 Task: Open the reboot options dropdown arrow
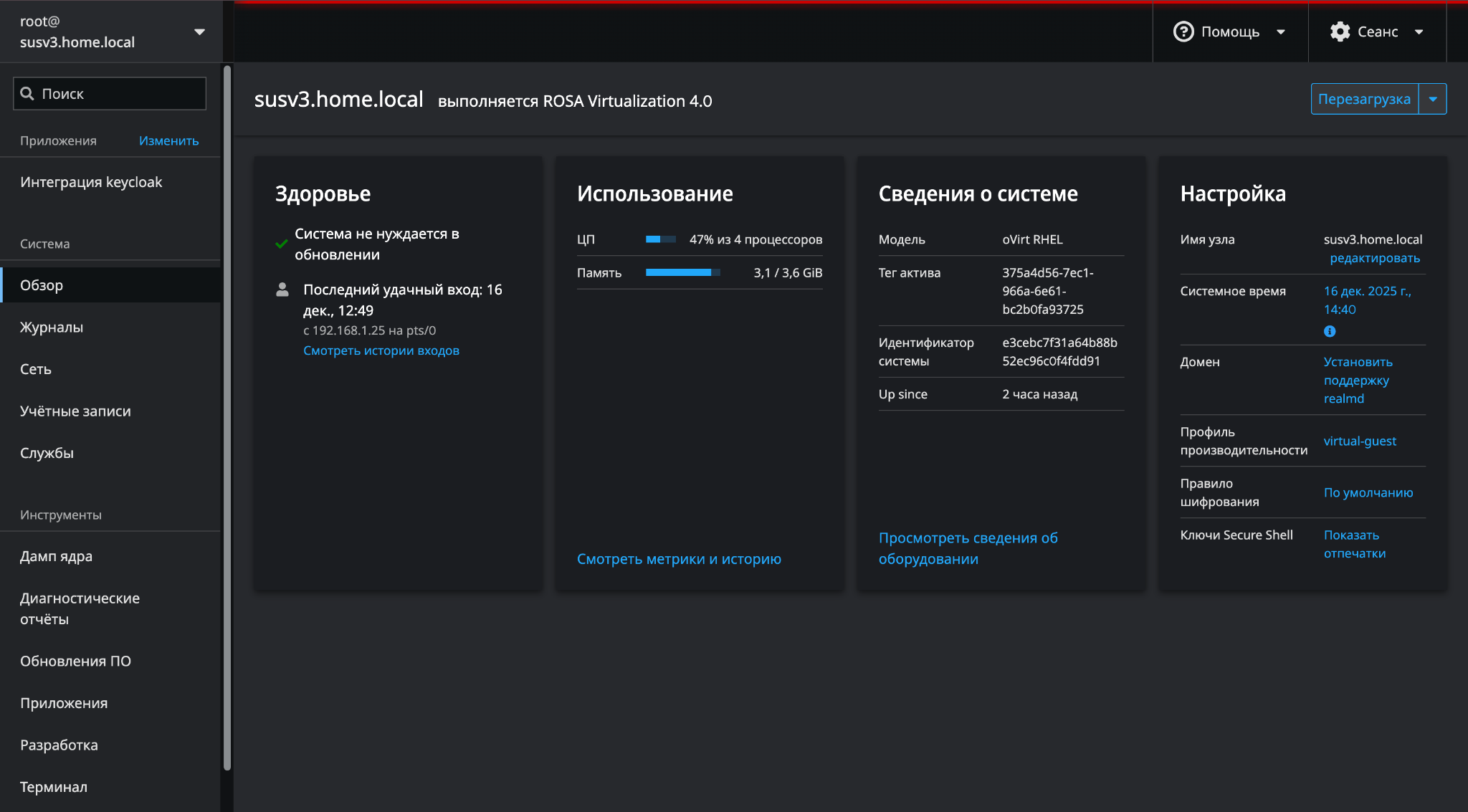point(1433,99)
